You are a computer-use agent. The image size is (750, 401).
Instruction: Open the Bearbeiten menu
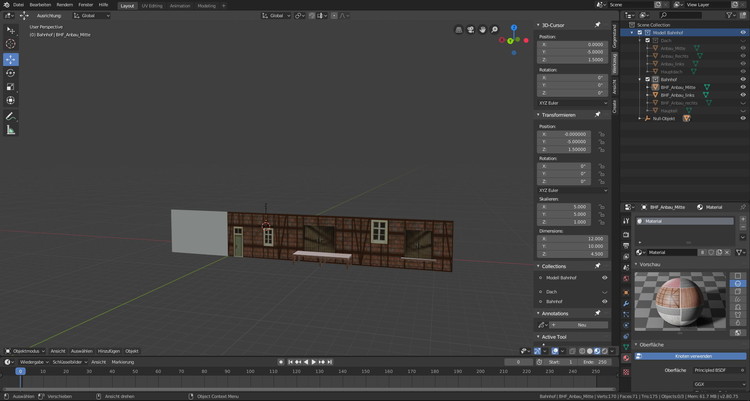40,5
